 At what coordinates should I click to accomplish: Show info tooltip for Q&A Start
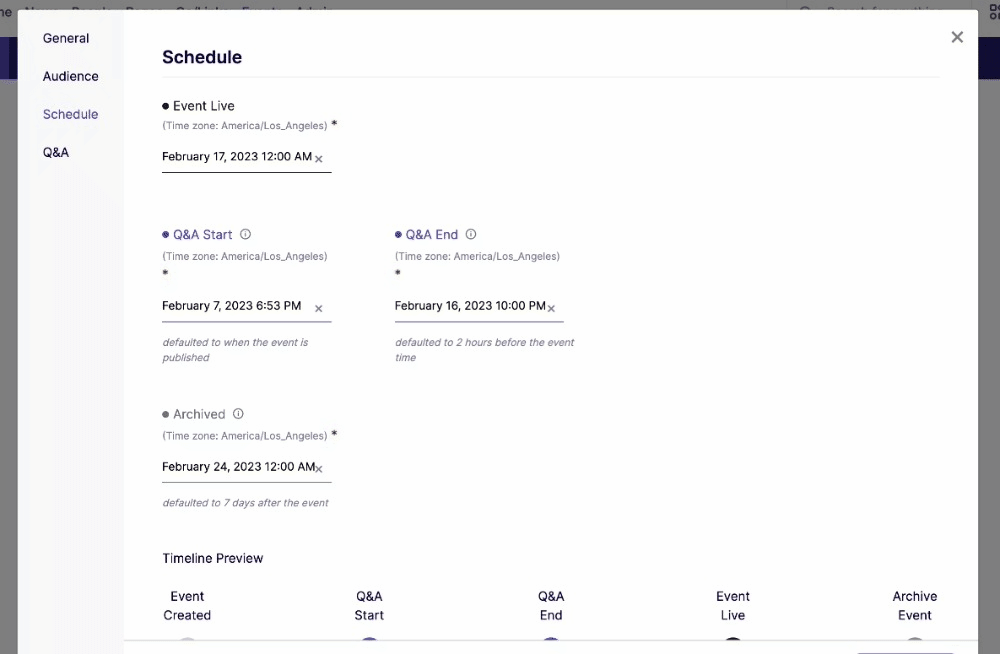tap(245, 234)
